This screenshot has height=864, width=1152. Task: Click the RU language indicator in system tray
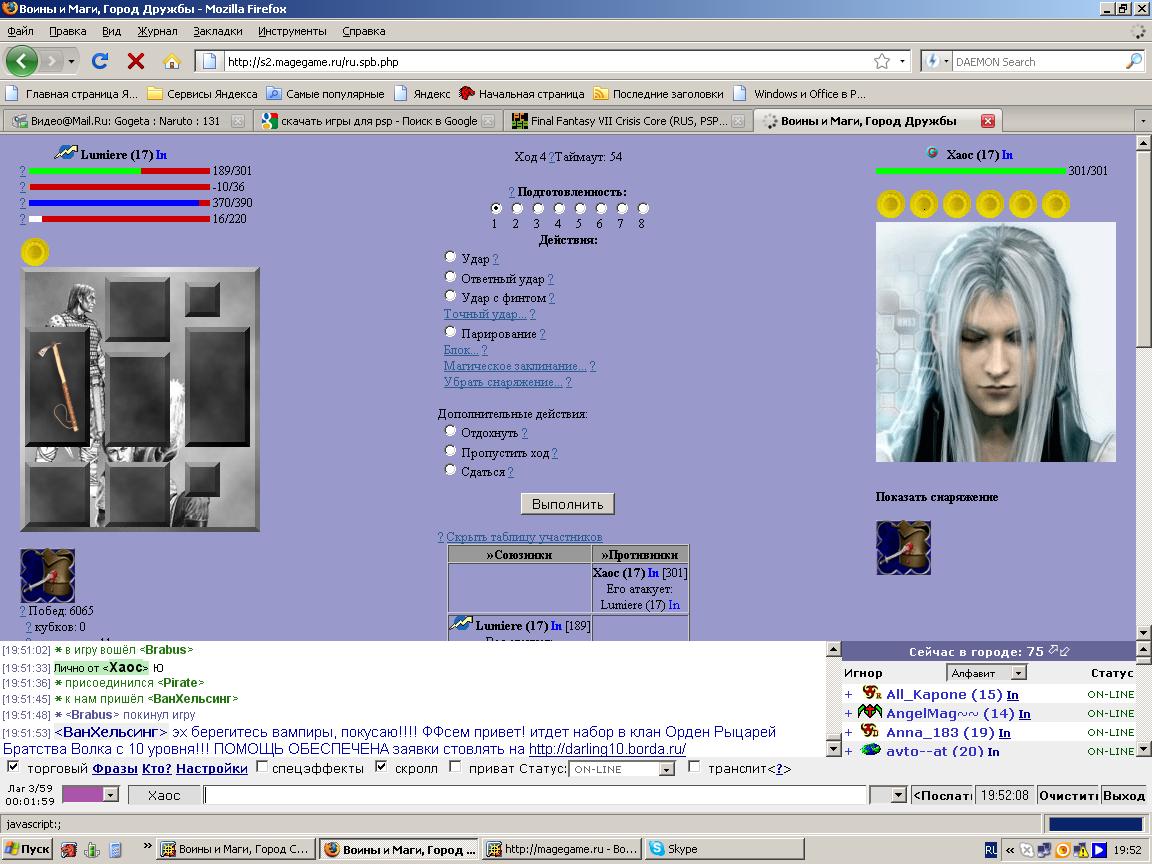pos(990,850)
